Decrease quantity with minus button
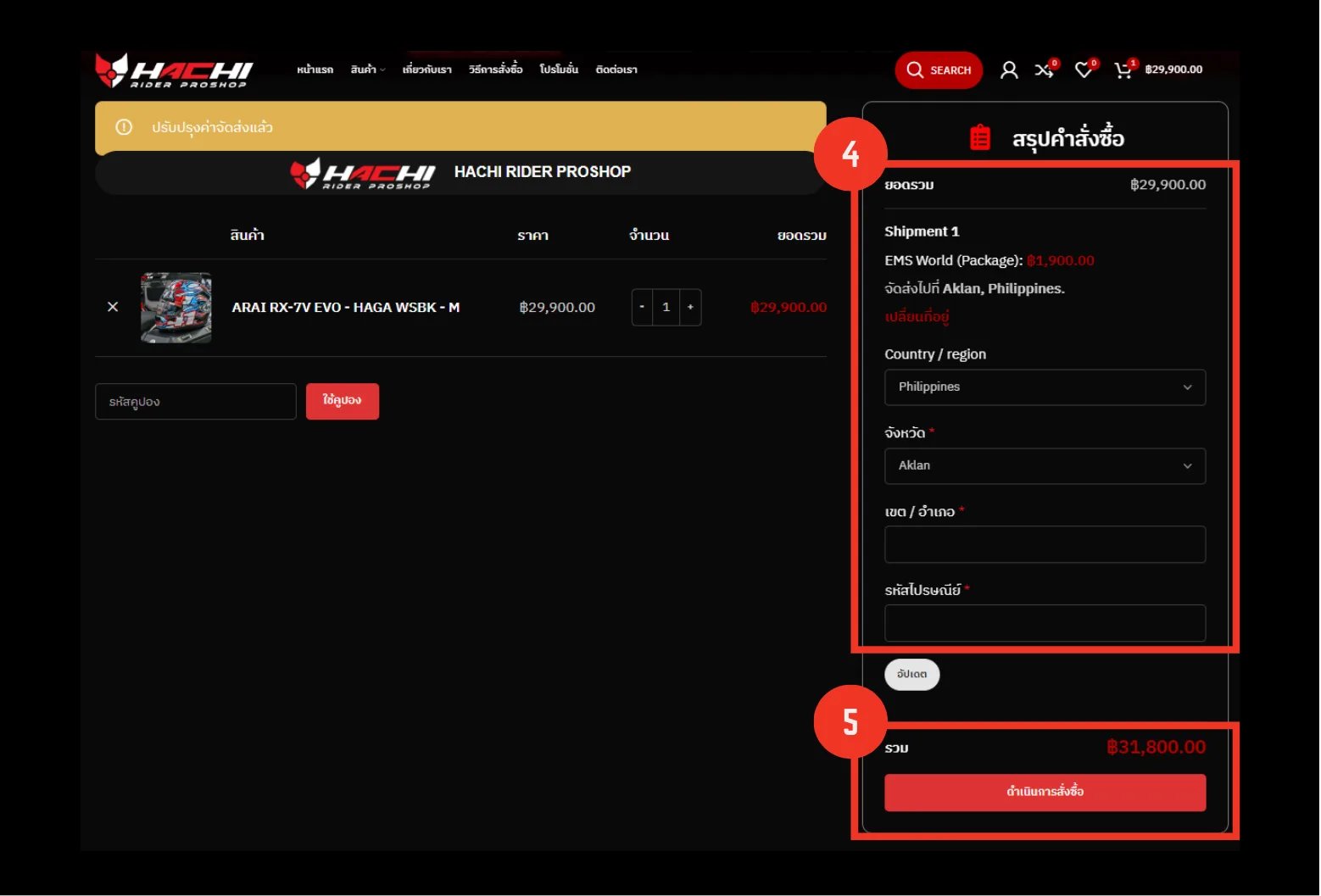The image size is (1321, 896). 642,307
